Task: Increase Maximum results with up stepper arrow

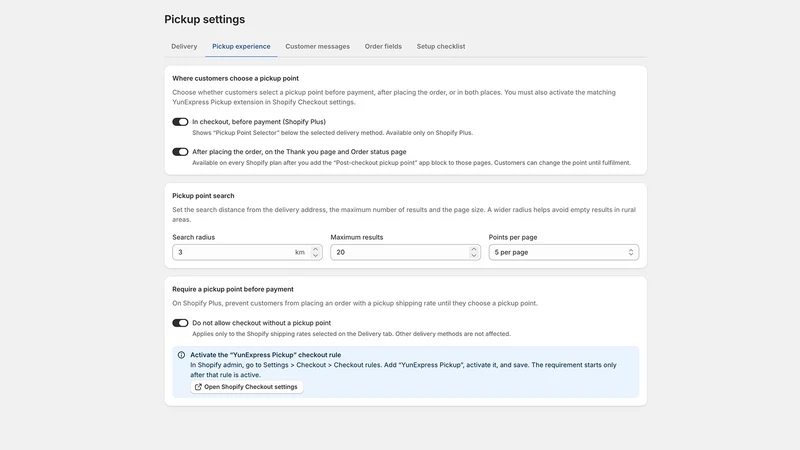Action: (473, 249)
